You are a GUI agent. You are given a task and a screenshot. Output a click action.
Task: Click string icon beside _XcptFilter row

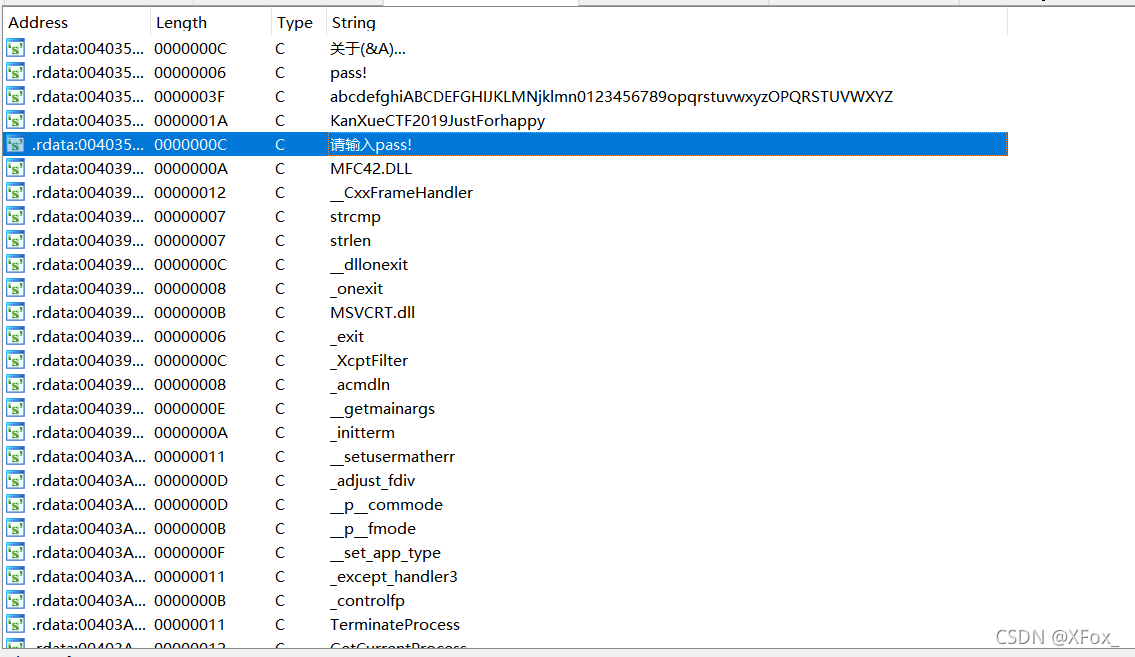[15, 360]
